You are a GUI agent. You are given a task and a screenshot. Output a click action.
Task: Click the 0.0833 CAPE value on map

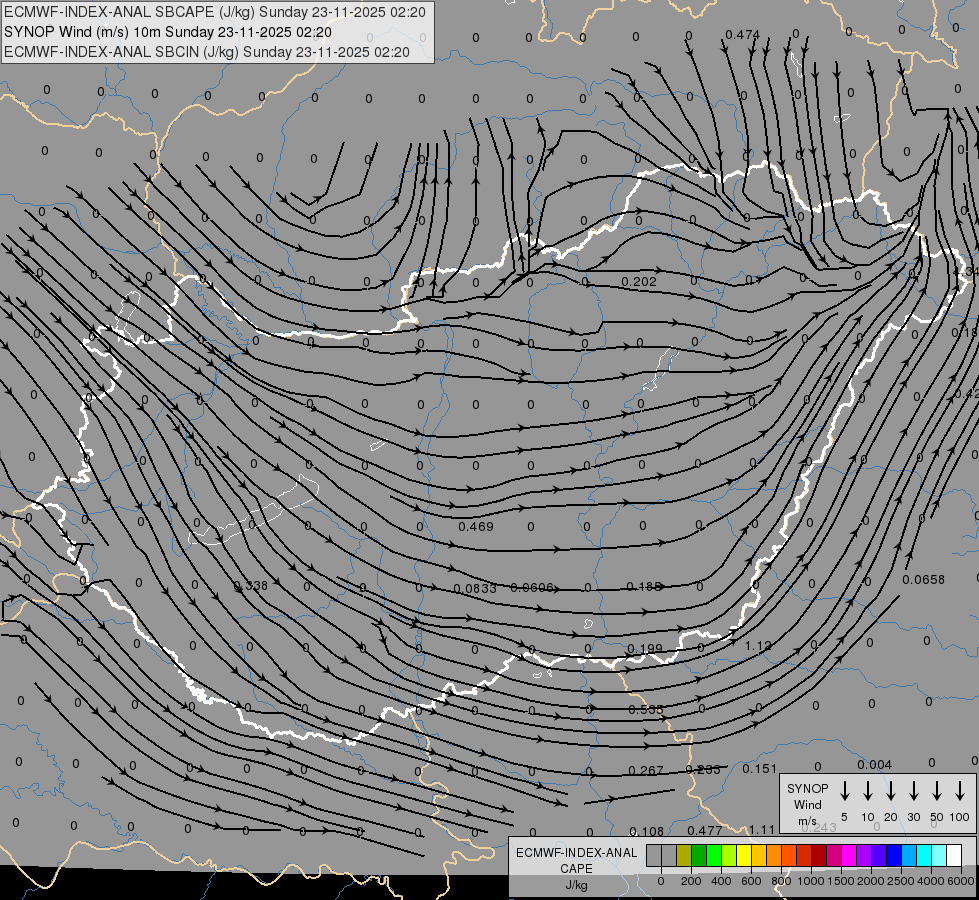[x=475, y=589]
